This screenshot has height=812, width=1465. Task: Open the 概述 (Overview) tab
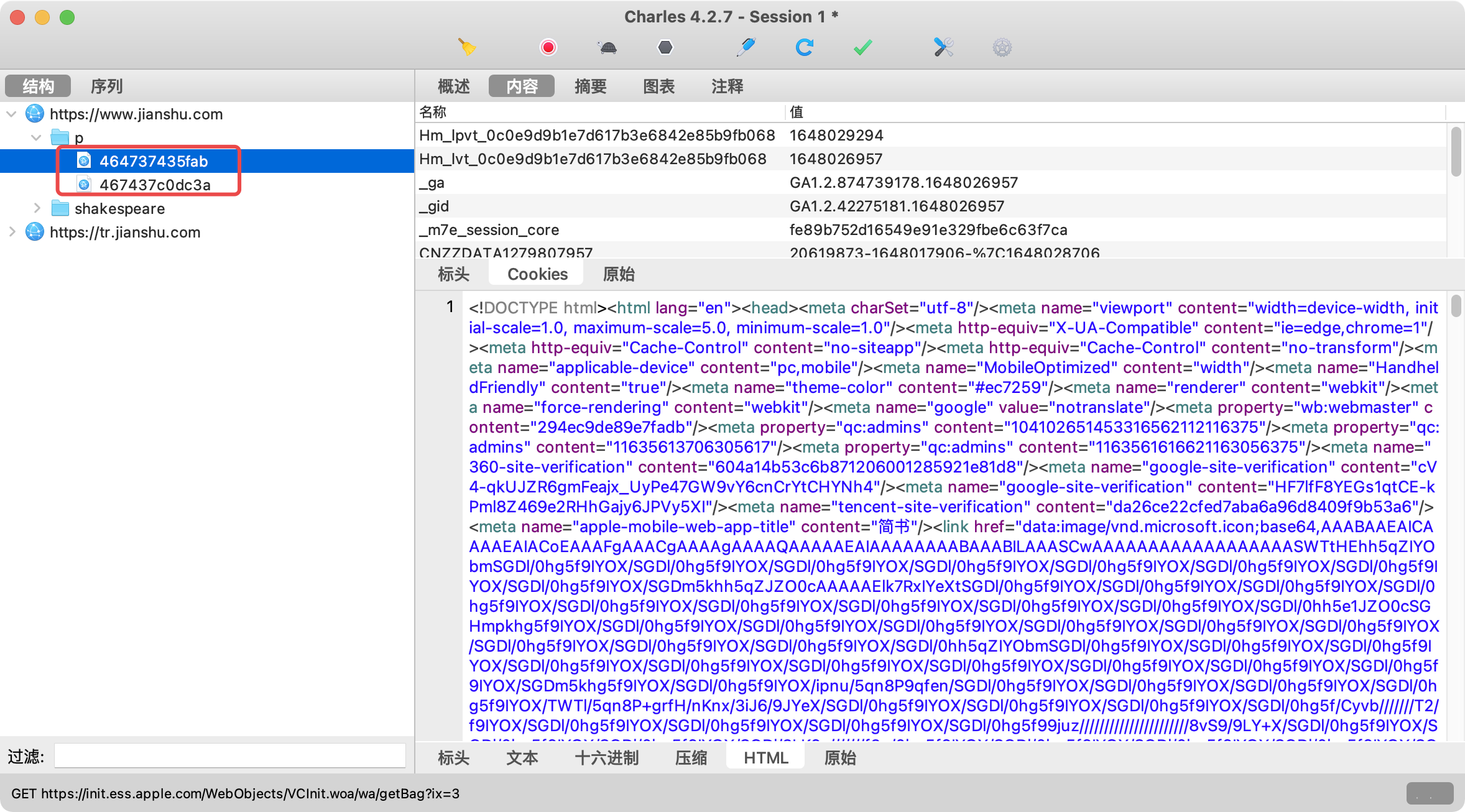coord(454,86)
